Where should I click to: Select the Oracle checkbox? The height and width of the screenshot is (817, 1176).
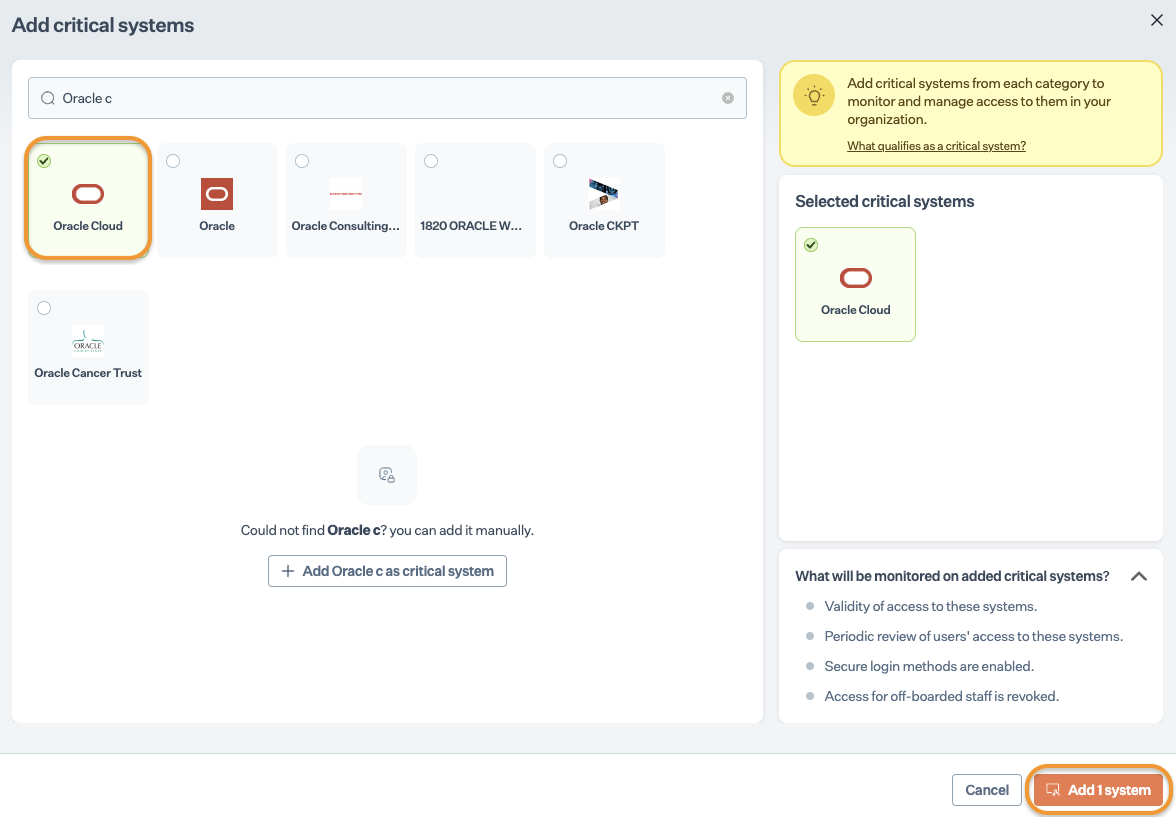point(173,161)
